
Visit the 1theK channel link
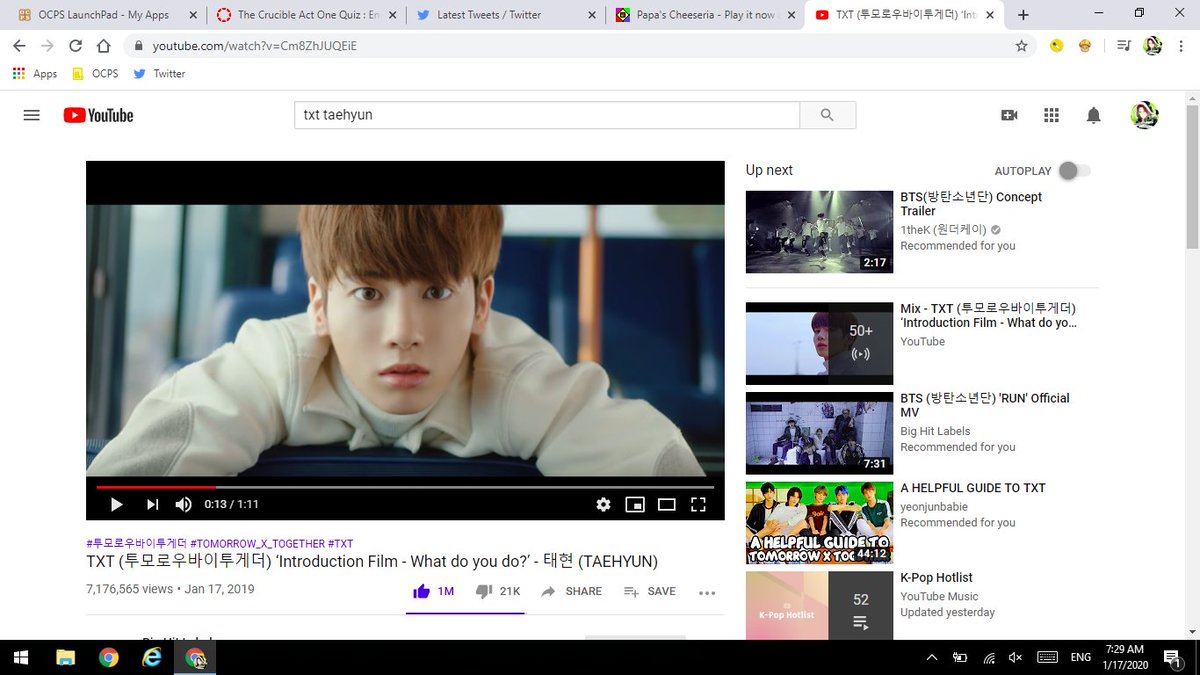(x=943, y=230)
